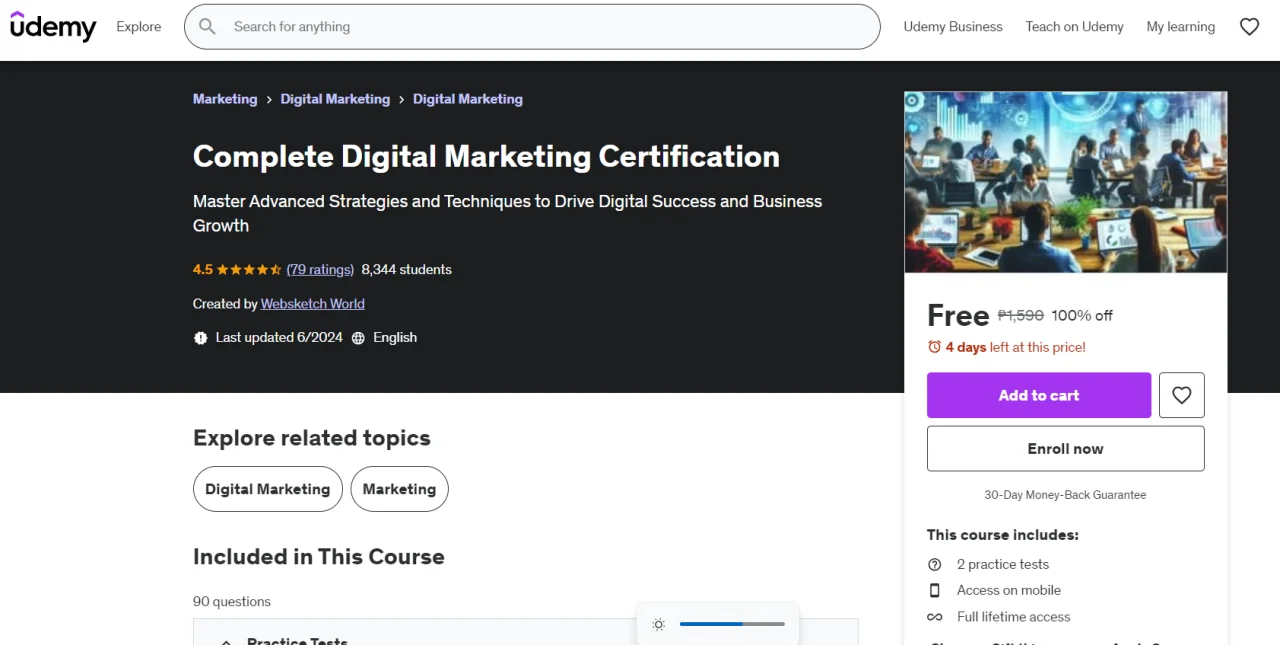Click the brightness sun icon
Screen dimensions: 1280x645
(658, 624)
